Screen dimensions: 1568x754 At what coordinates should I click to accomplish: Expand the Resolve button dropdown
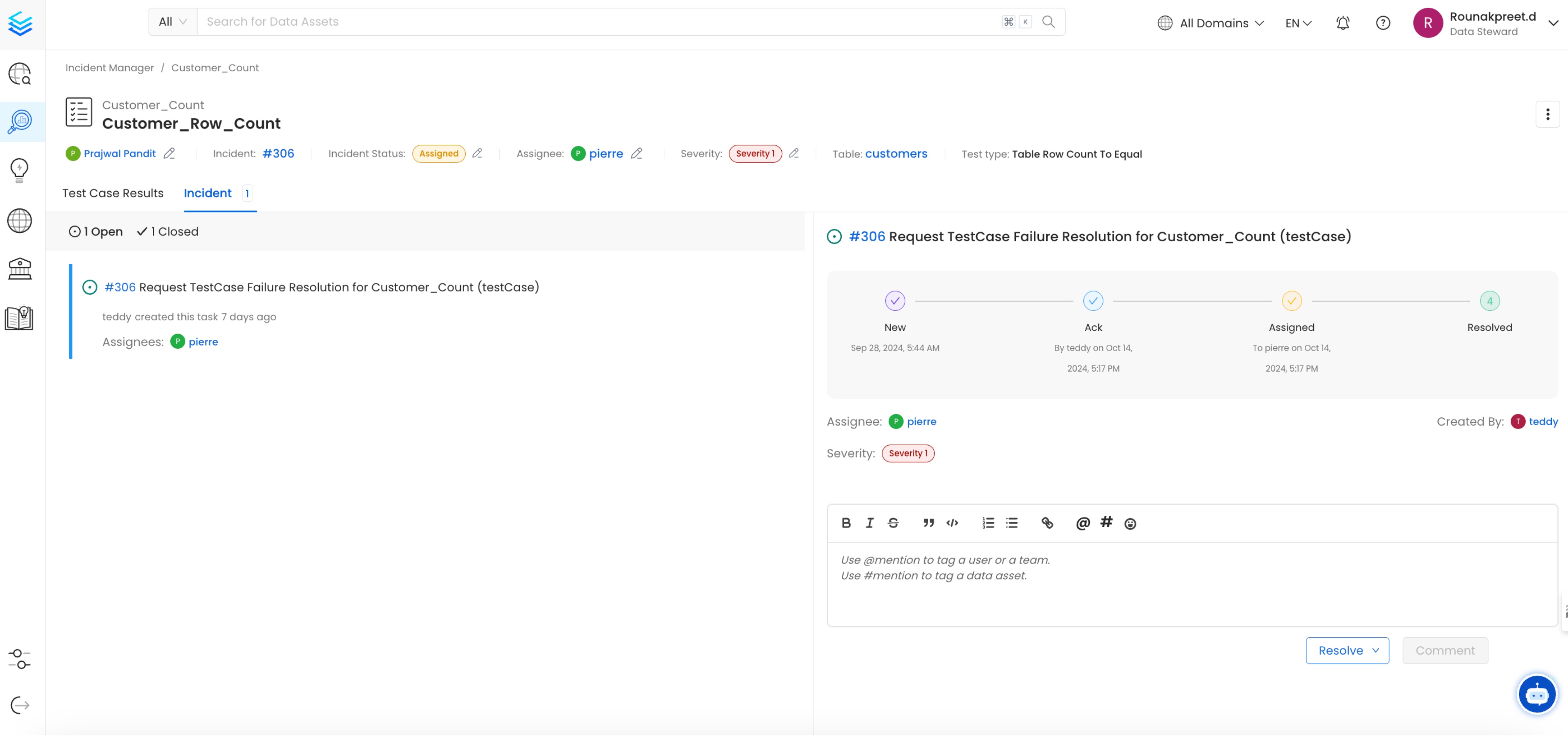pyautogui.click(x=1375, y=650)
